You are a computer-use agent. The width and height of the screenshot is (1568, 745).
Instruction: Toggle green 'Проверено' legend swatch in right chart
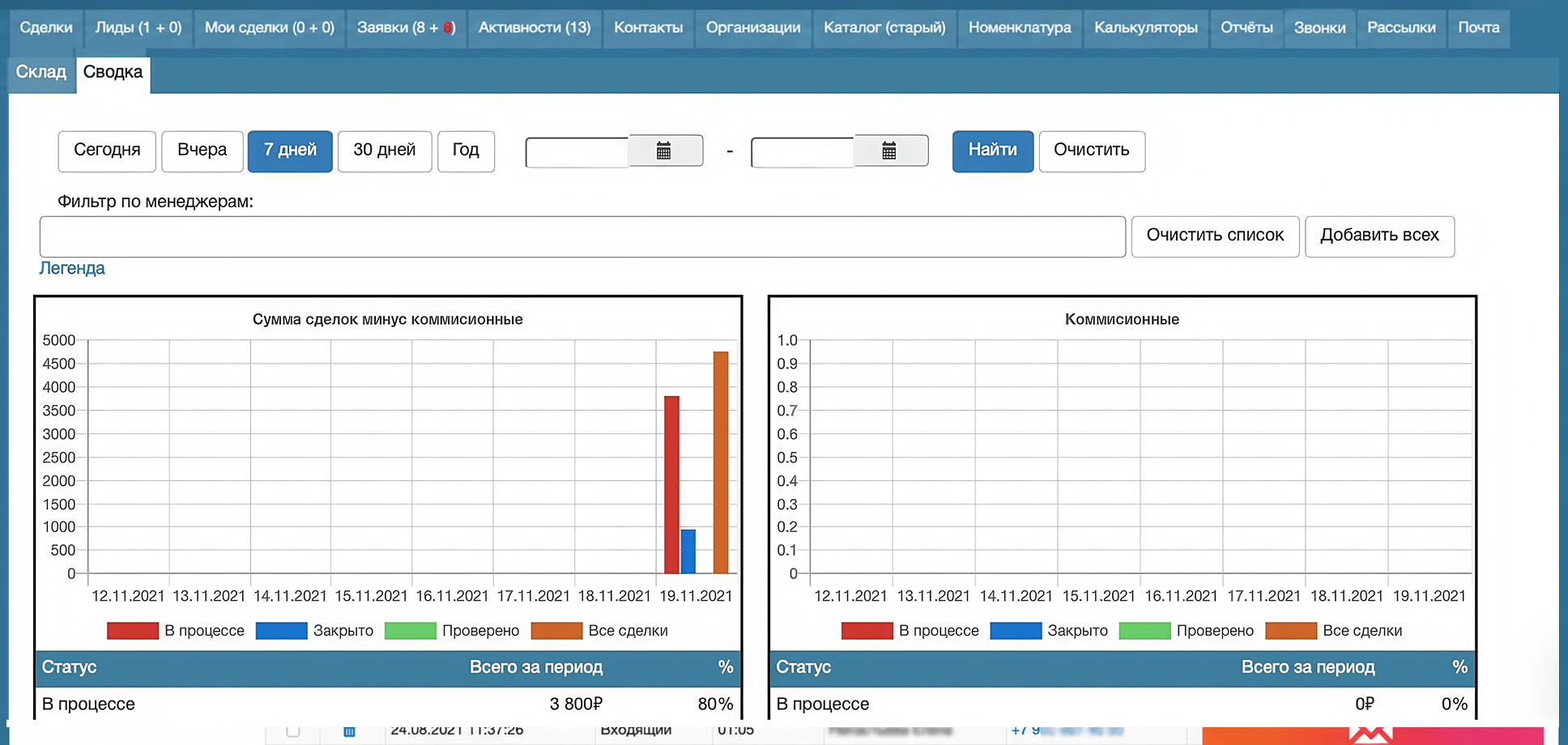pos(1144,631)
